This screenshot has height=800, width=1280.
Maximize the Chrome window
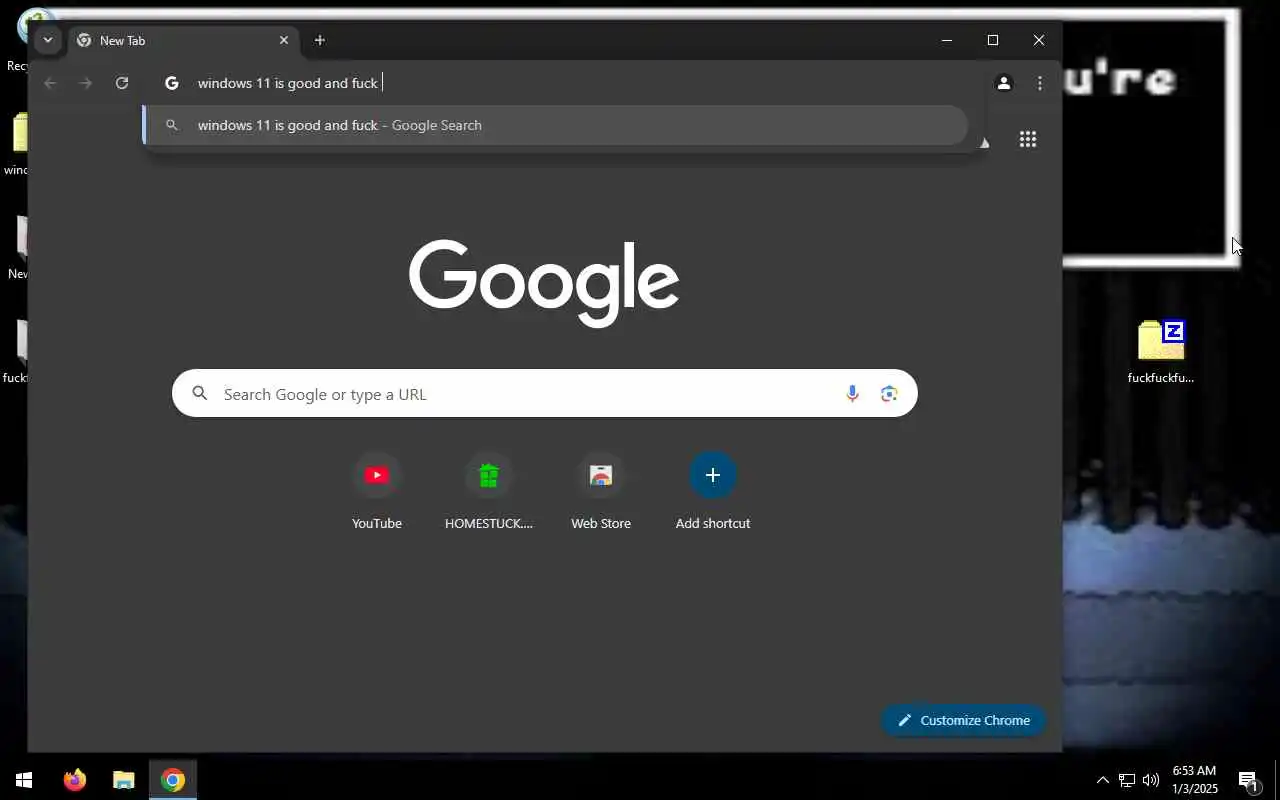[993, 40]
